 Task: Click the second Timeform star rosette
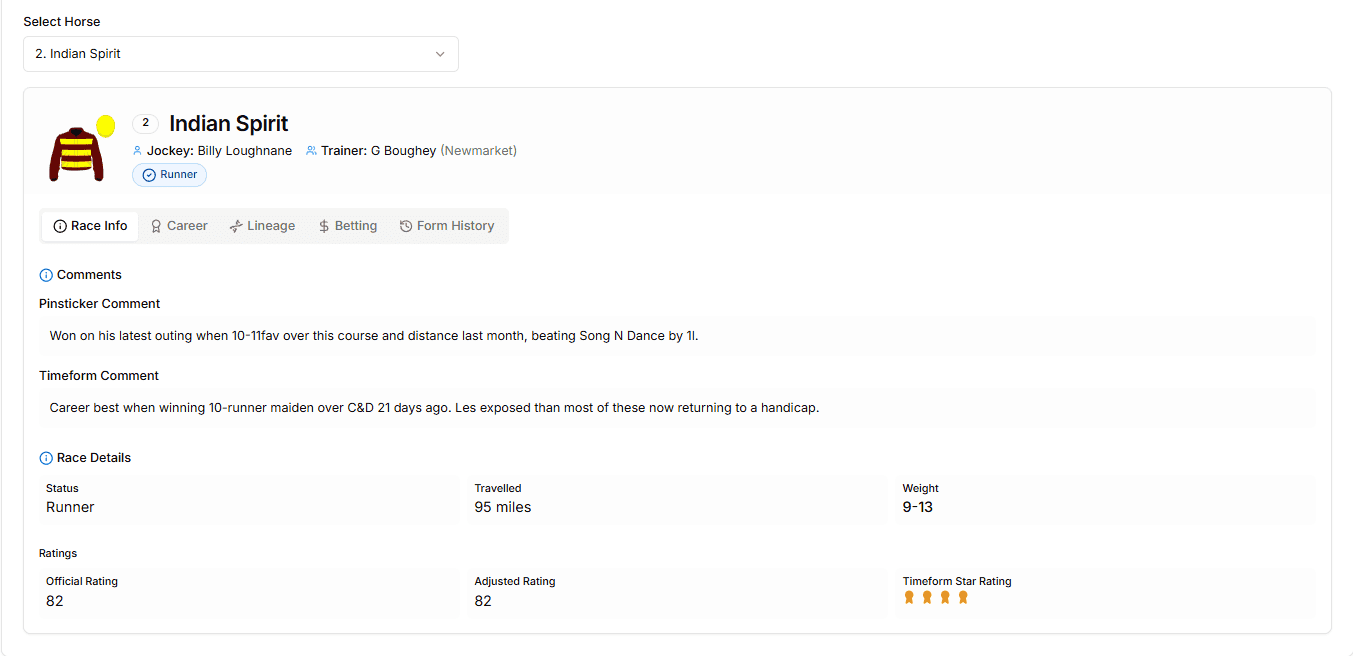(x=927, y=598)
